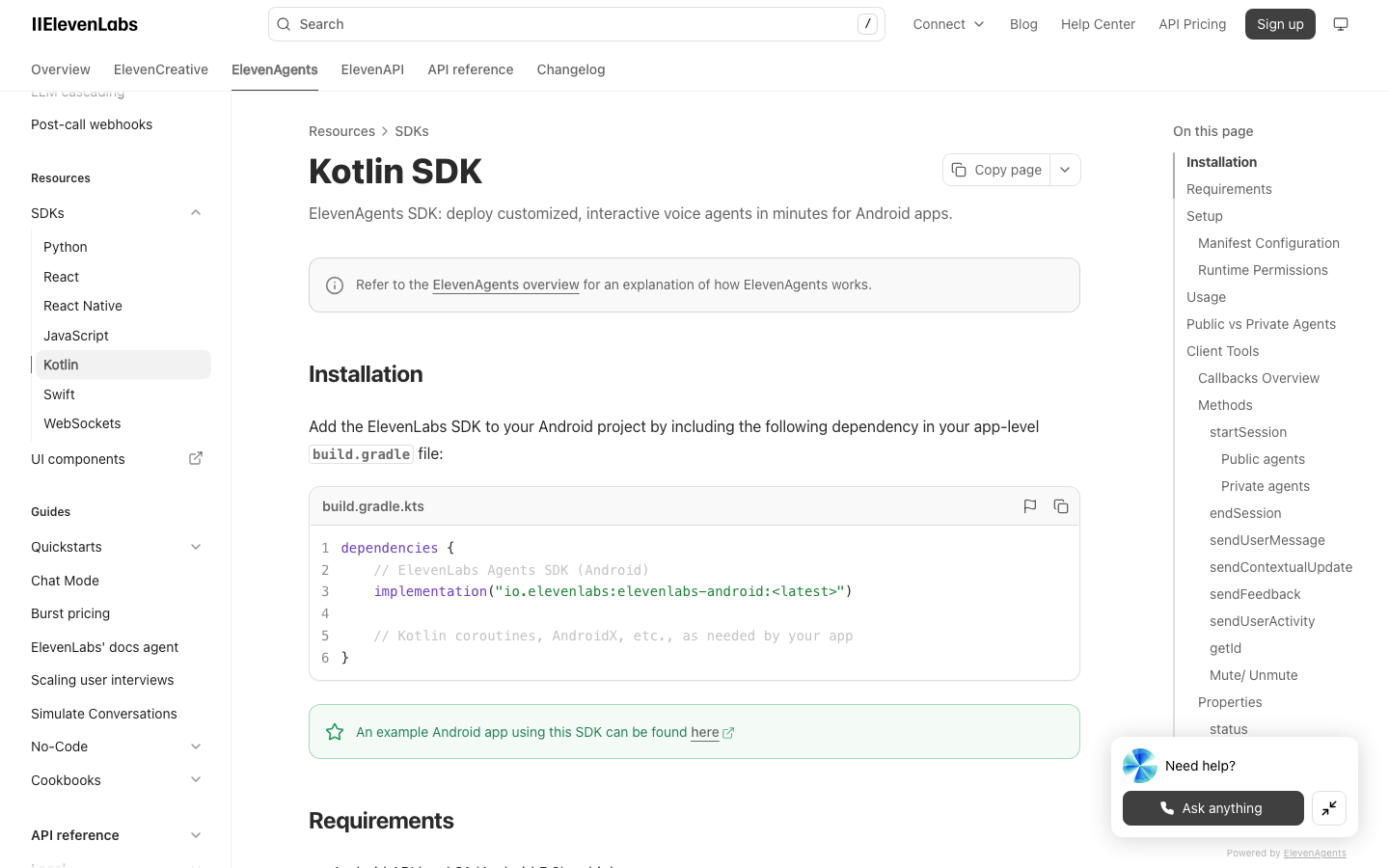
Task: Open the Chat Mode guide
Action: click(x=65, y=581)
